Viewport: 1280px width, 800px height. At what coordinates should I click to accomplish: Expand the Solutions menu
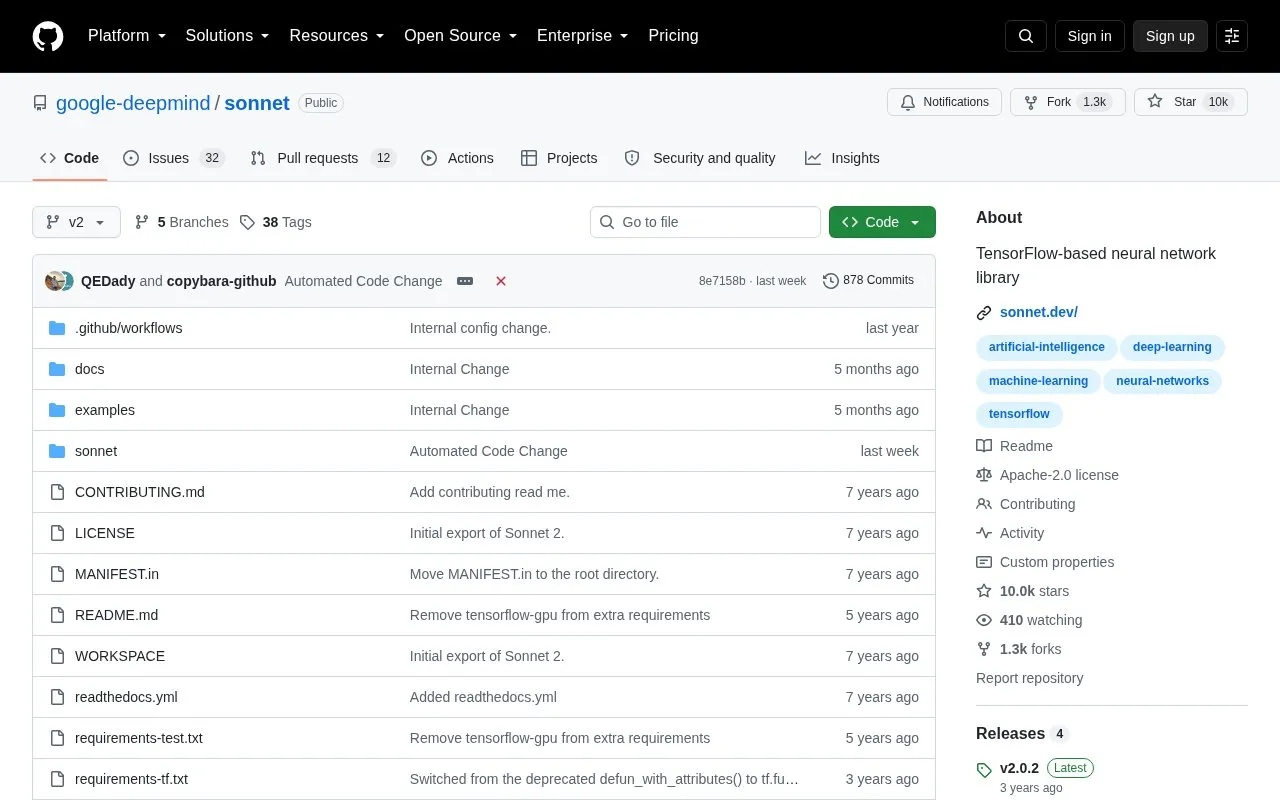coord(228,36)
